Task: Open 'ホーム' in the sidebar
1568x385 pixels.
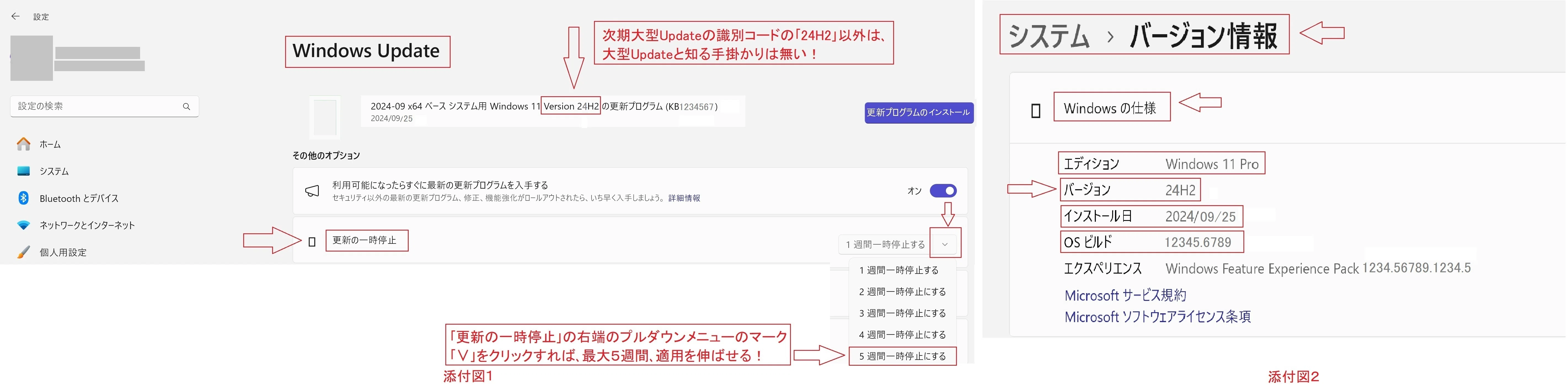Action: tap(50, 145)
